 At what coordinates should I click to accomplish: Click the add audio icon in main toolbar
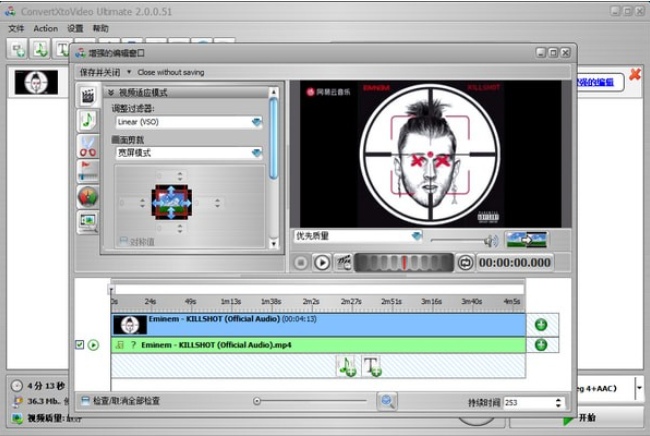(x=40, y=49)
